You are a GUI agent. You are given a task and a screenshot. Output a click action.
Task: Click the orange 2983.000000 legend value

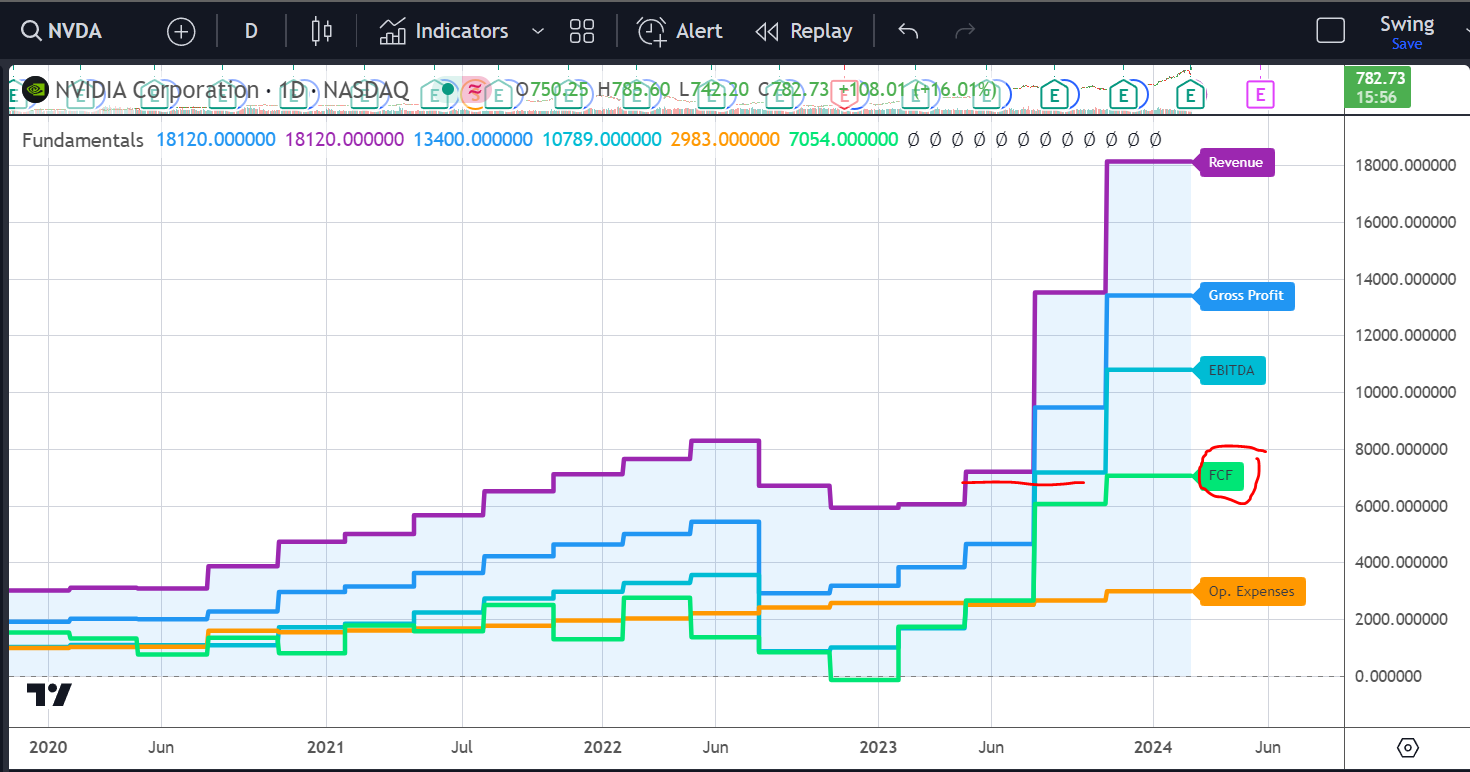point(725,140)
